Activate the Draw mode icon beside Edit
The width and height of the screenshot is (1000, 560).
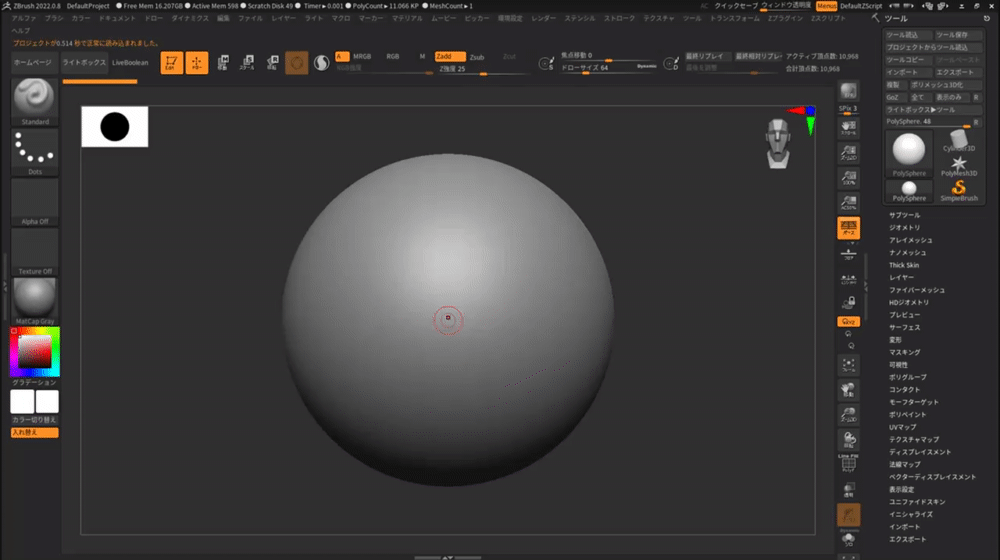point(197,63)
